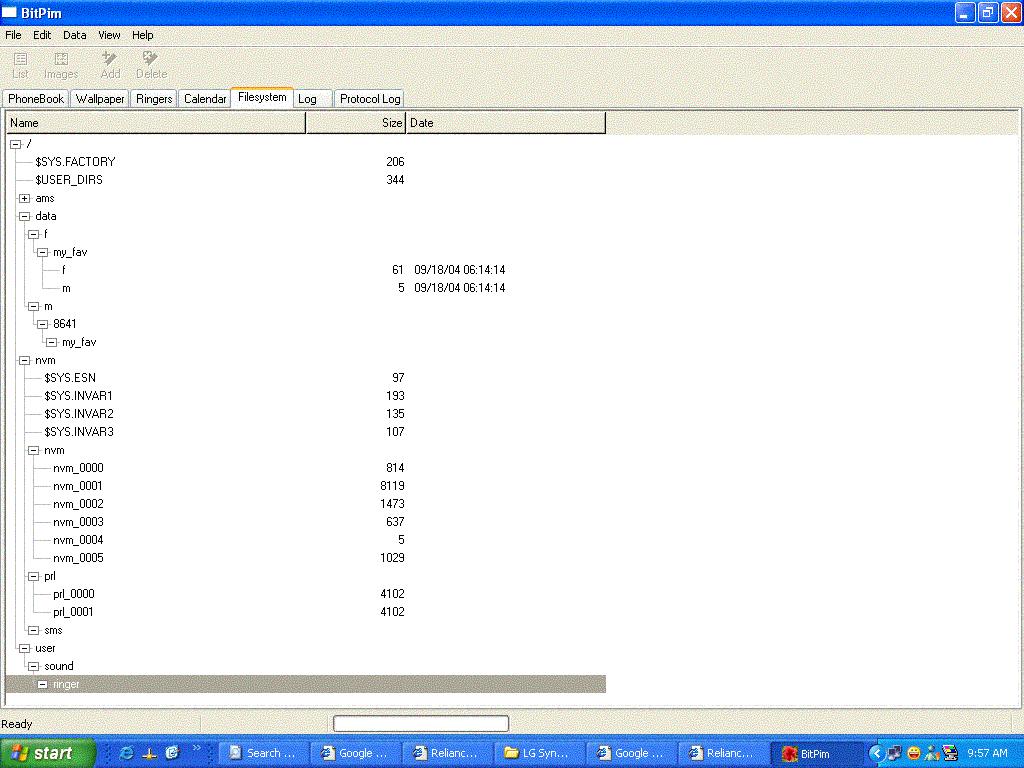Switch to the PhoneBook tab
This screenshot has width=1024, height=768.
[36, 99]
